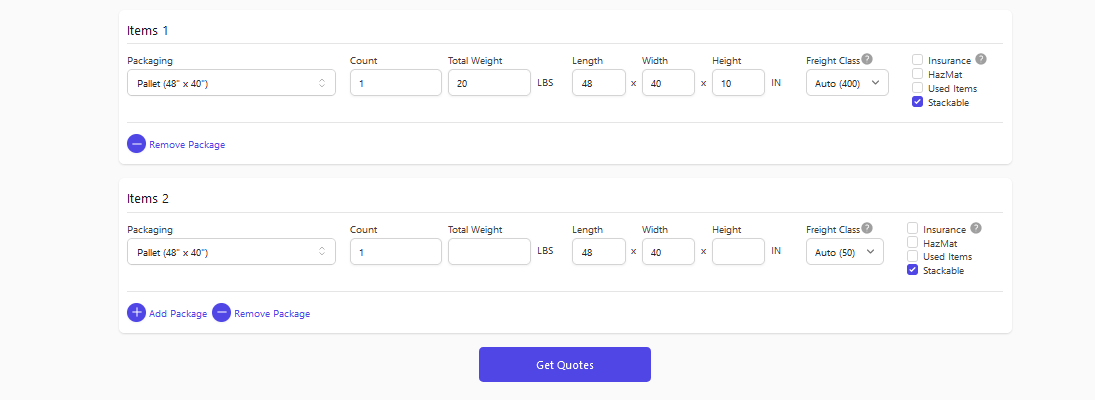
Task: Mark Used Items checkbox in Items 2
Action: pyautogui.click(x=912, y=256)
